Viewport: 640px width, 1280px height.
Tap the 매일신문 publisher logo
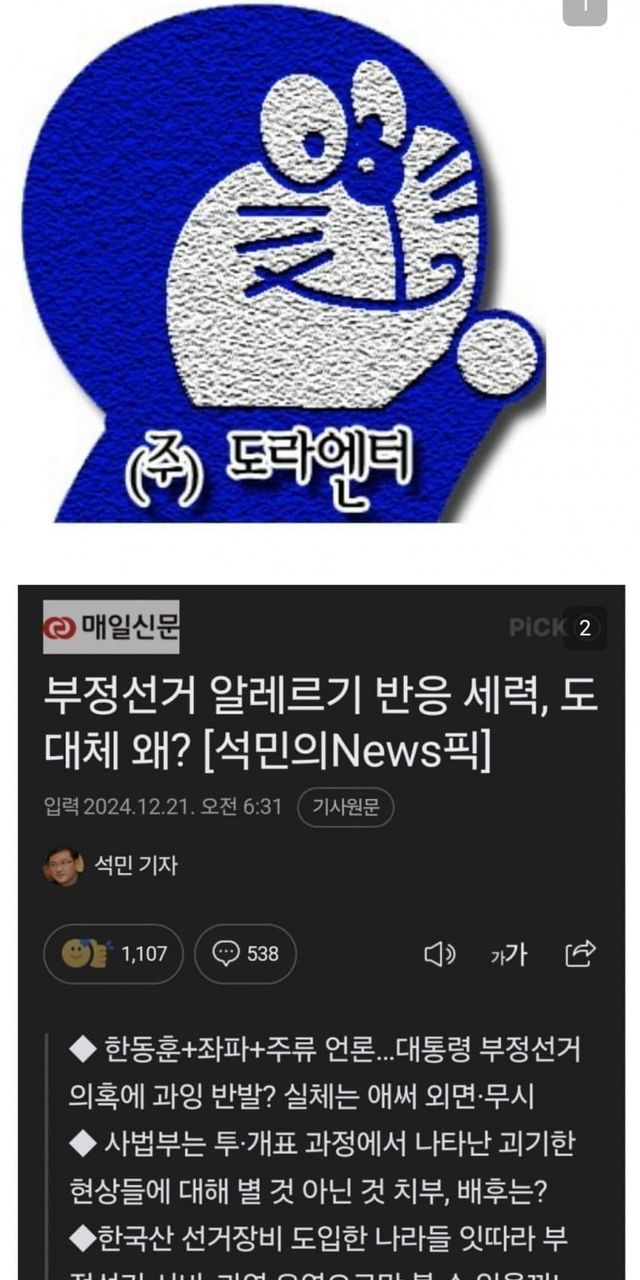[x=111, y=627]
